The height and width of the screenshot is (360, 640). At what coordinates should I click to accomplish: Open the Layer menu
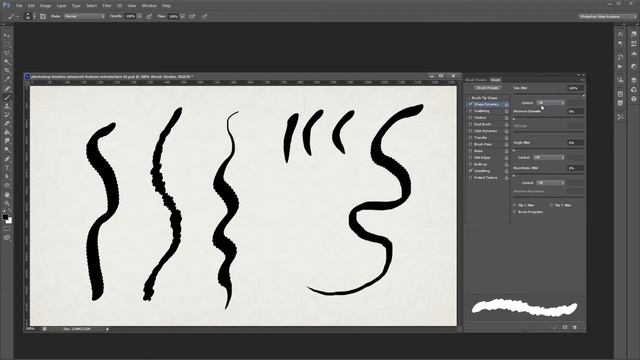62,6
